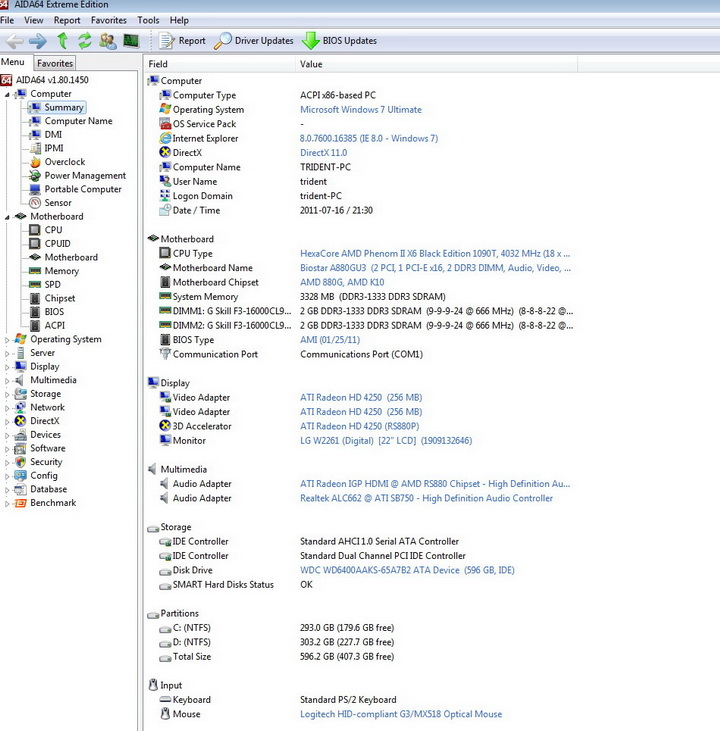This screenshot has height=731, width=720.
Task: Click the Forward navigation arrow
Action: click(38, 41)
